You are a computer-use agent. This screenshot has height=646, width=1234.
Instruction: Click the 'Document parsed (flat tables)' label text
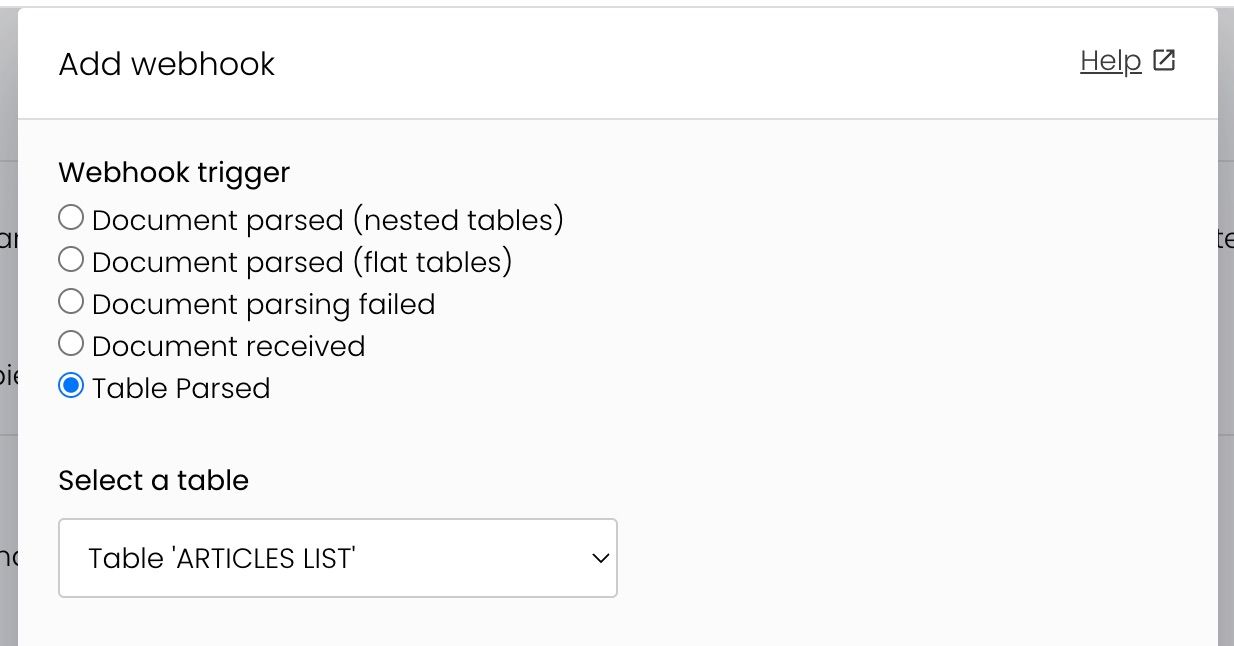click(x=302, y=262)
